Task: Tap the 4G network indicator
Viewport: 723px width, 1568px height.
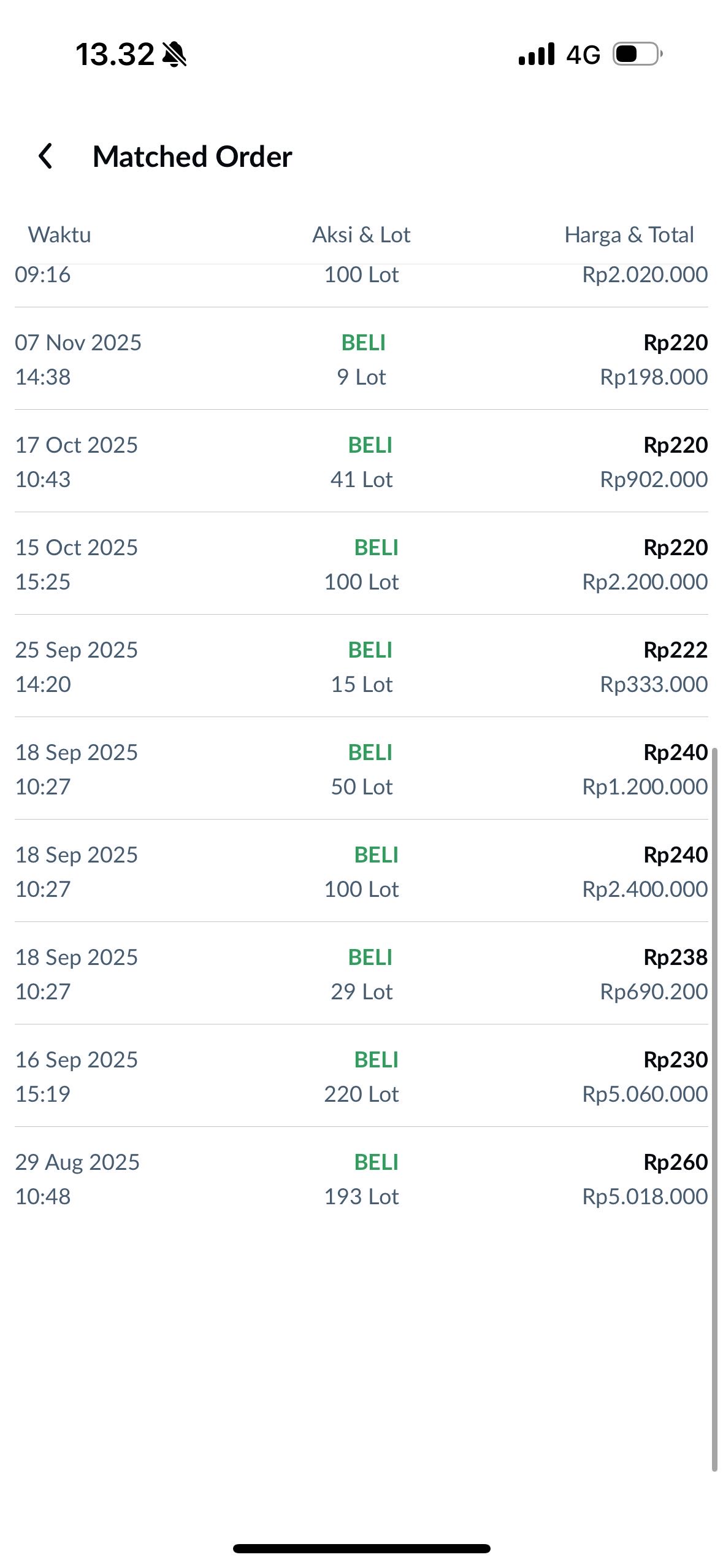Action: tap(583, 55)
